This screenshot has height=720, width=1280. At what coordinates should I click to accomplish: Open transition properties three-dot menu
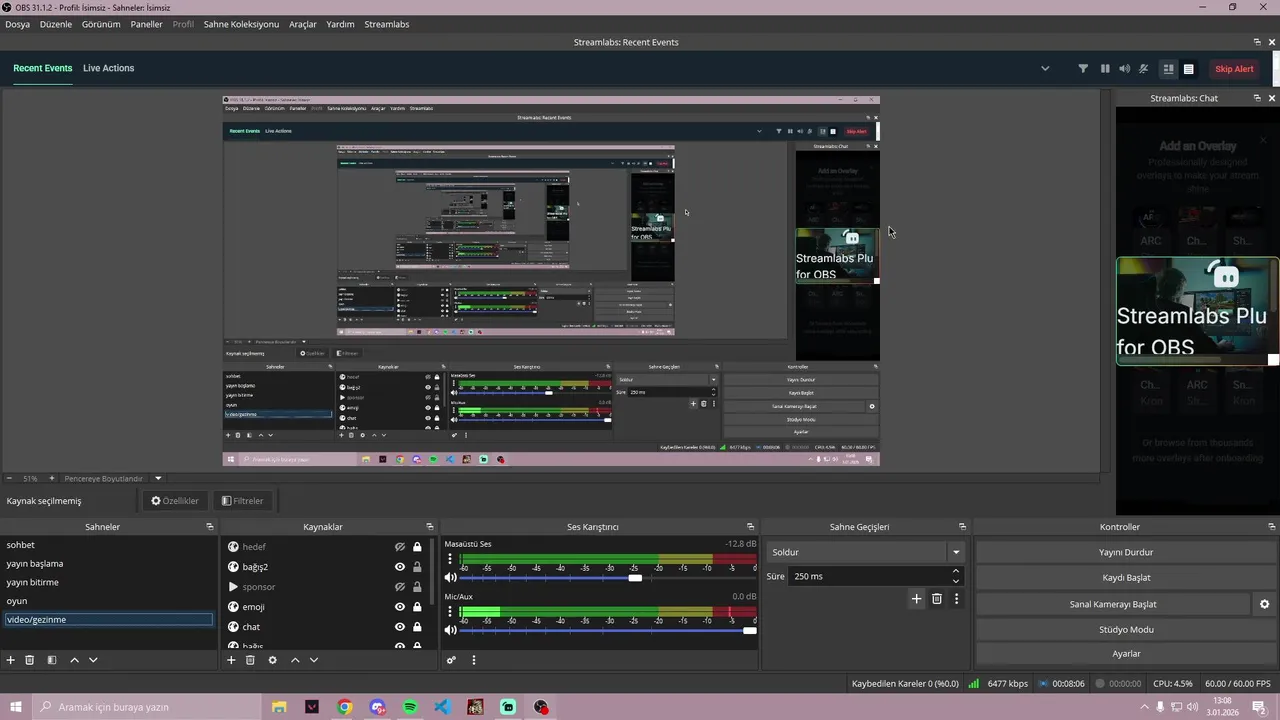tap(957, 599)
